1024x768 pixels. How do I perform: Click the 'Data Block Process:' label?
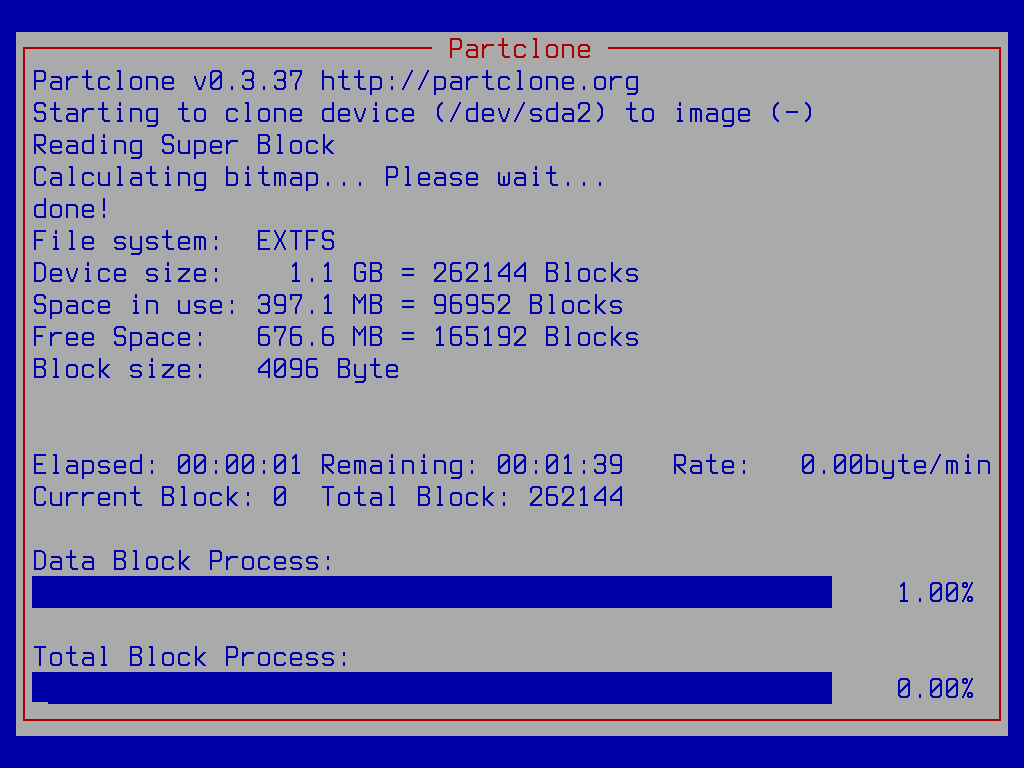coord(182,561)
